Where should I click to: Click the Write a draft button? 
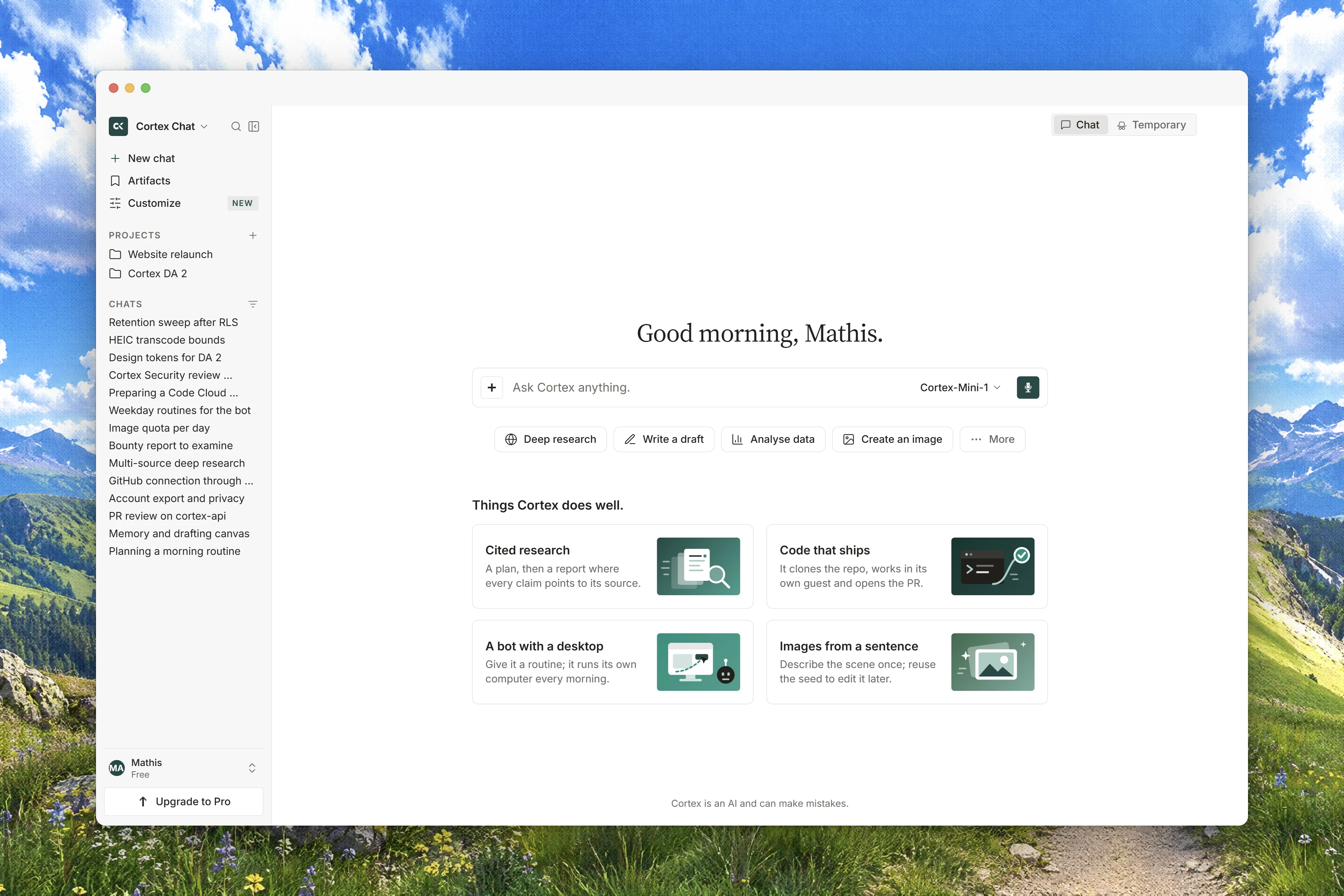tap(664, 440)
